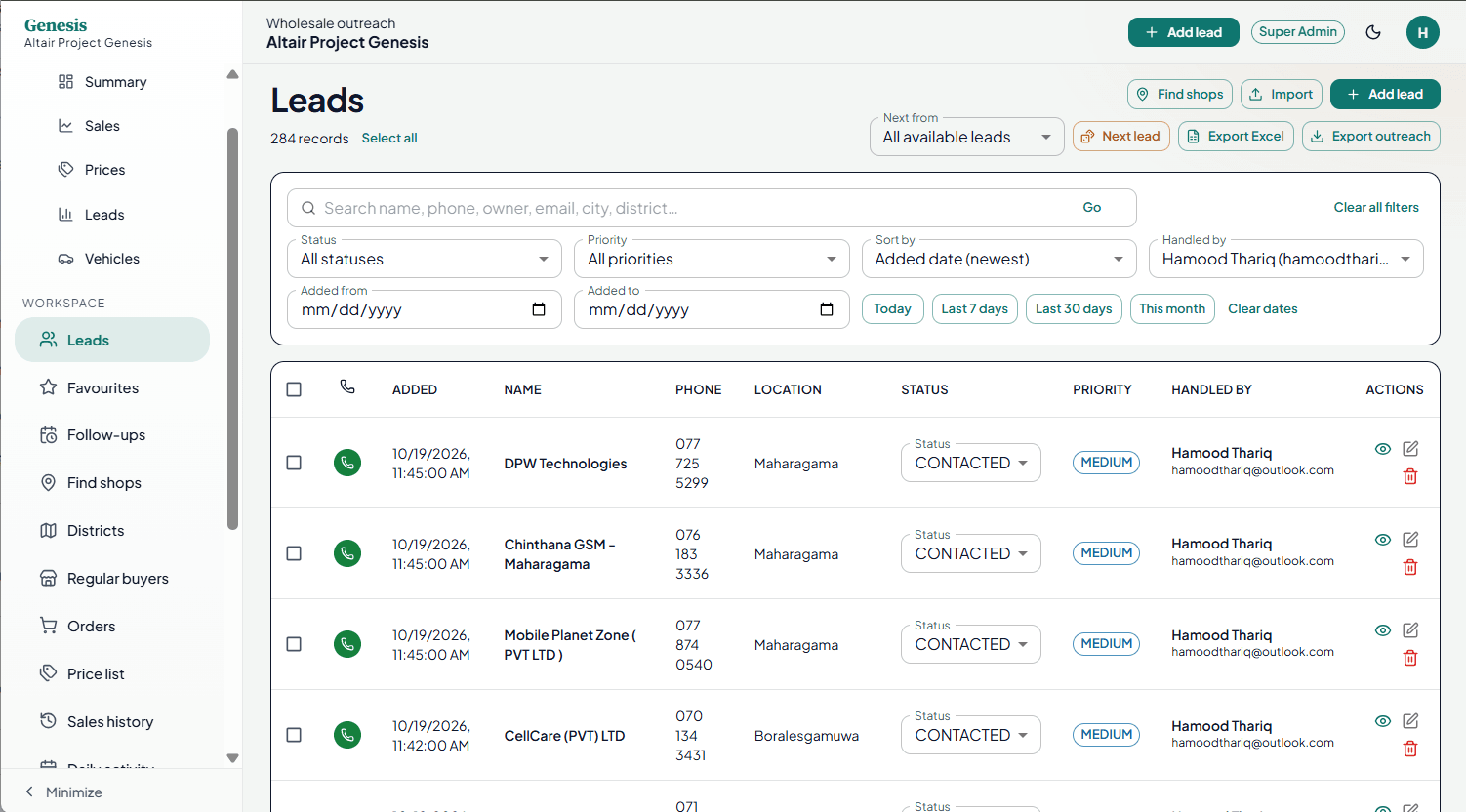Click the H user avatar

pyautogui.click(x=1423, y=32)
